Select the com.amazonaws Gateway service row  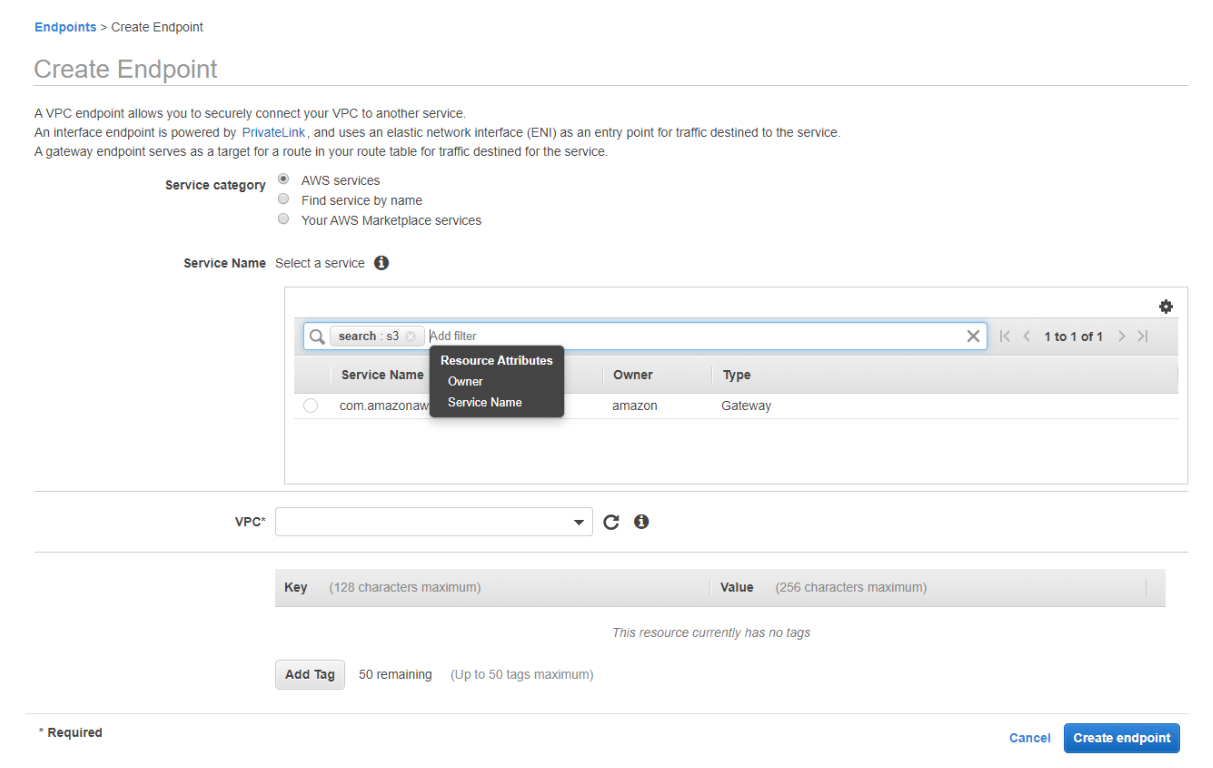310,405
